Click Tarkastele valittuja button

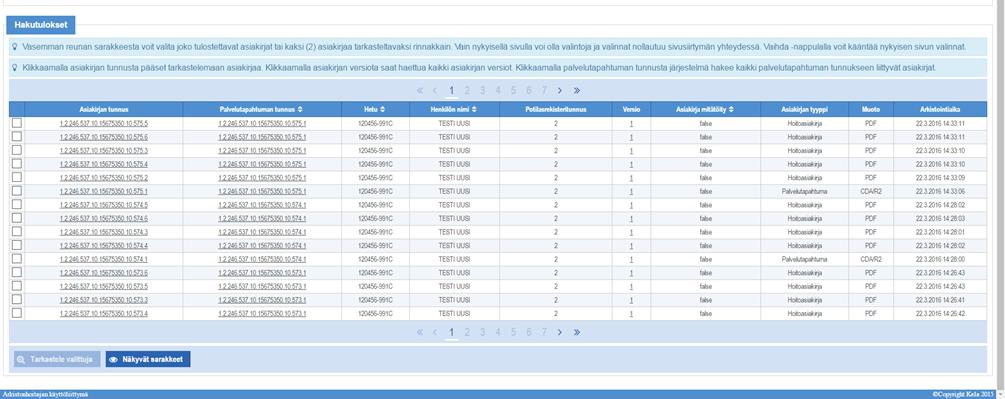pos(57,359)
